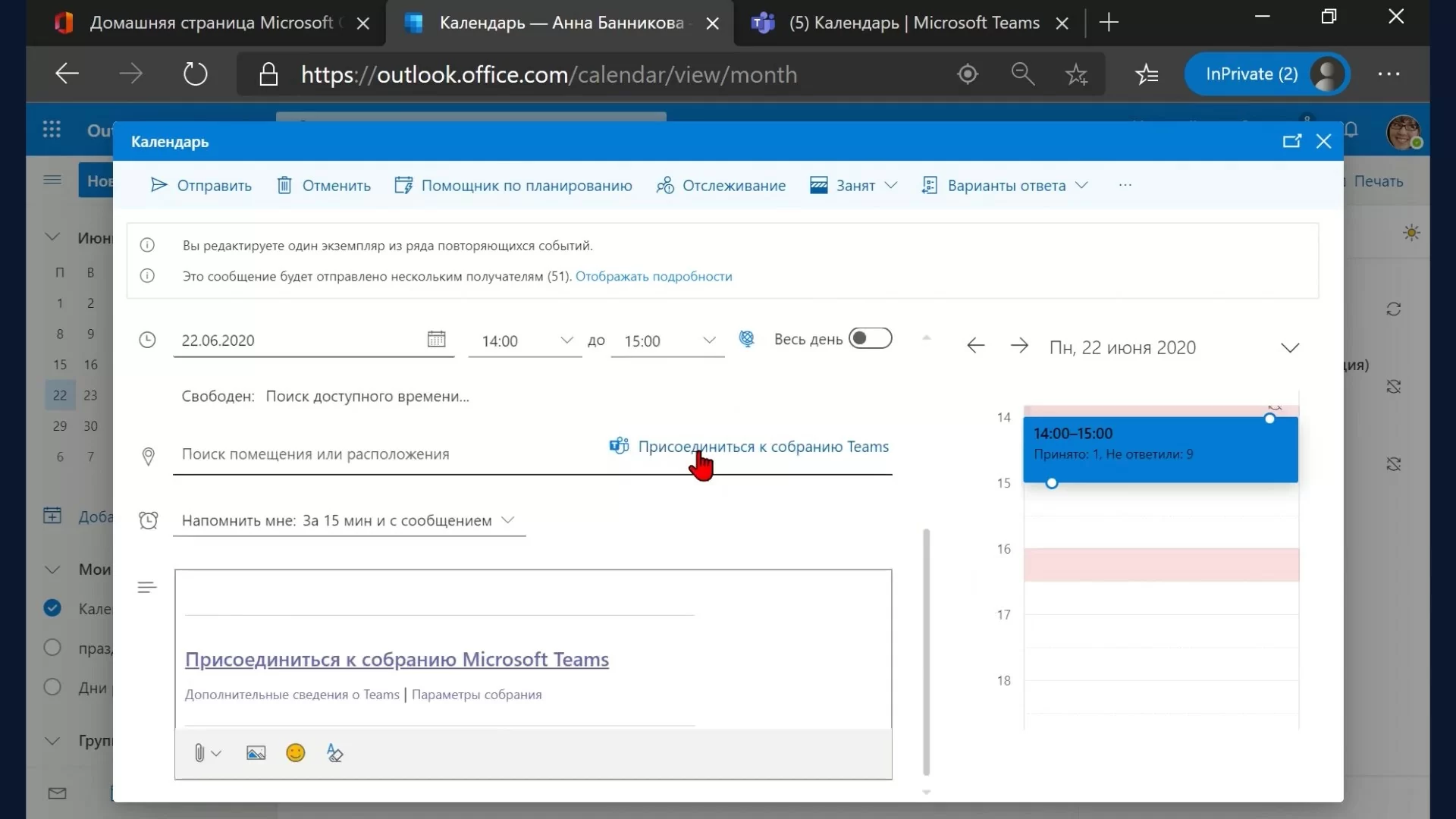Click the InPrivate (2) profile button

[1266, 74]
